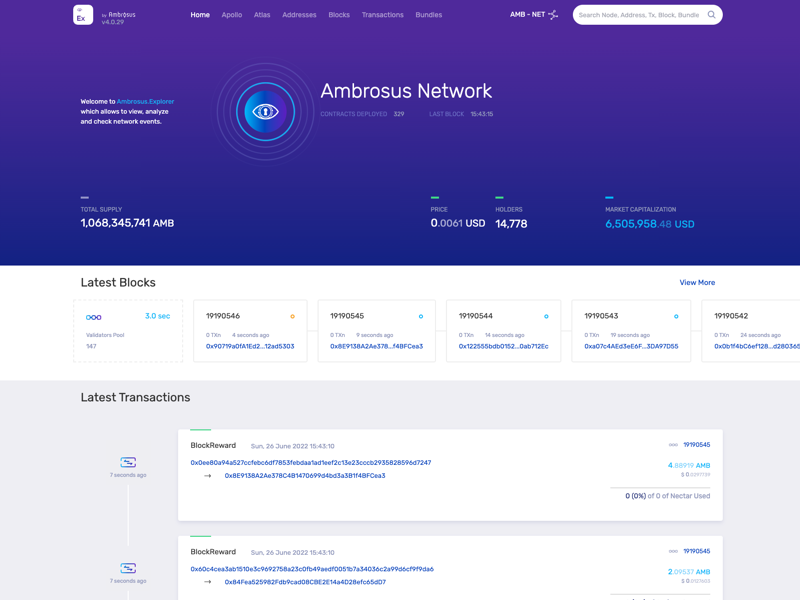The image size is (800, 600).
Task: Click the market capitalization 6,505,958.48 USD
Action: pyautogui.click(x=649, y=224)
